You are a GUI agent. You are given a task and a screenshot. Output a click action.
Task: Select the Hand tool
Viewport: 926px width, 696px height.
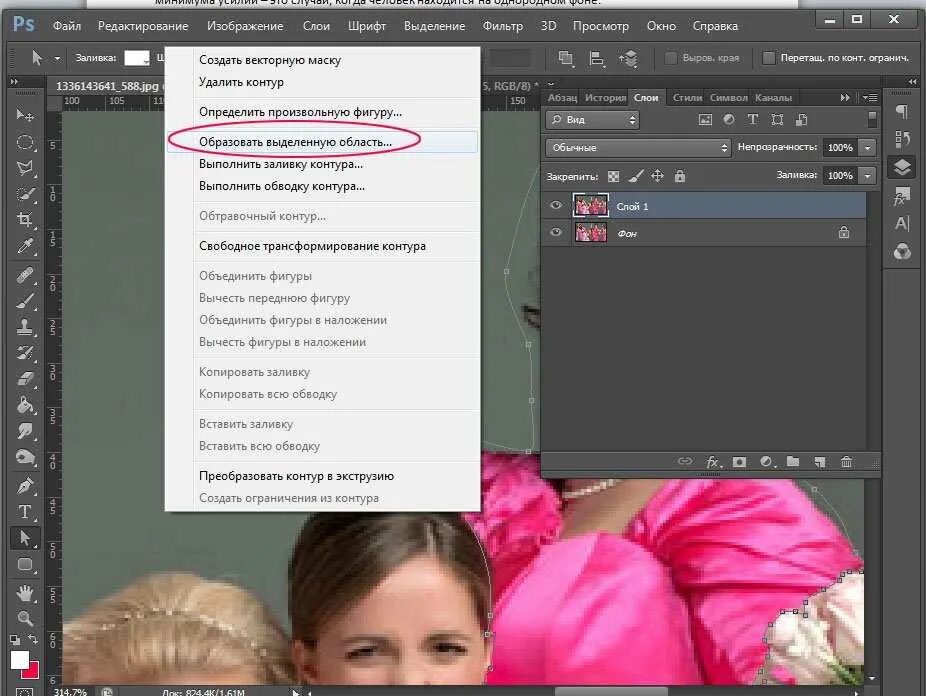coord(25,593)
